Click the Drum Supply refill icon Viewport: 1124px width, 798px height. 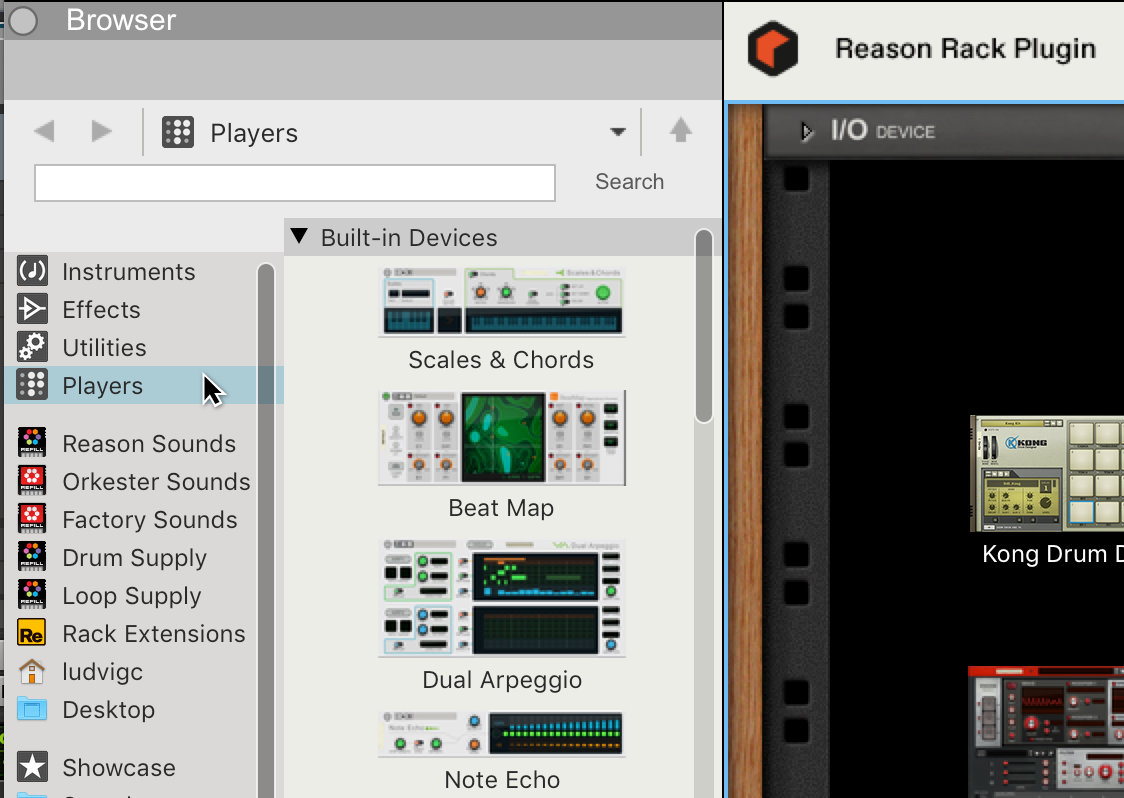(32, 556)
